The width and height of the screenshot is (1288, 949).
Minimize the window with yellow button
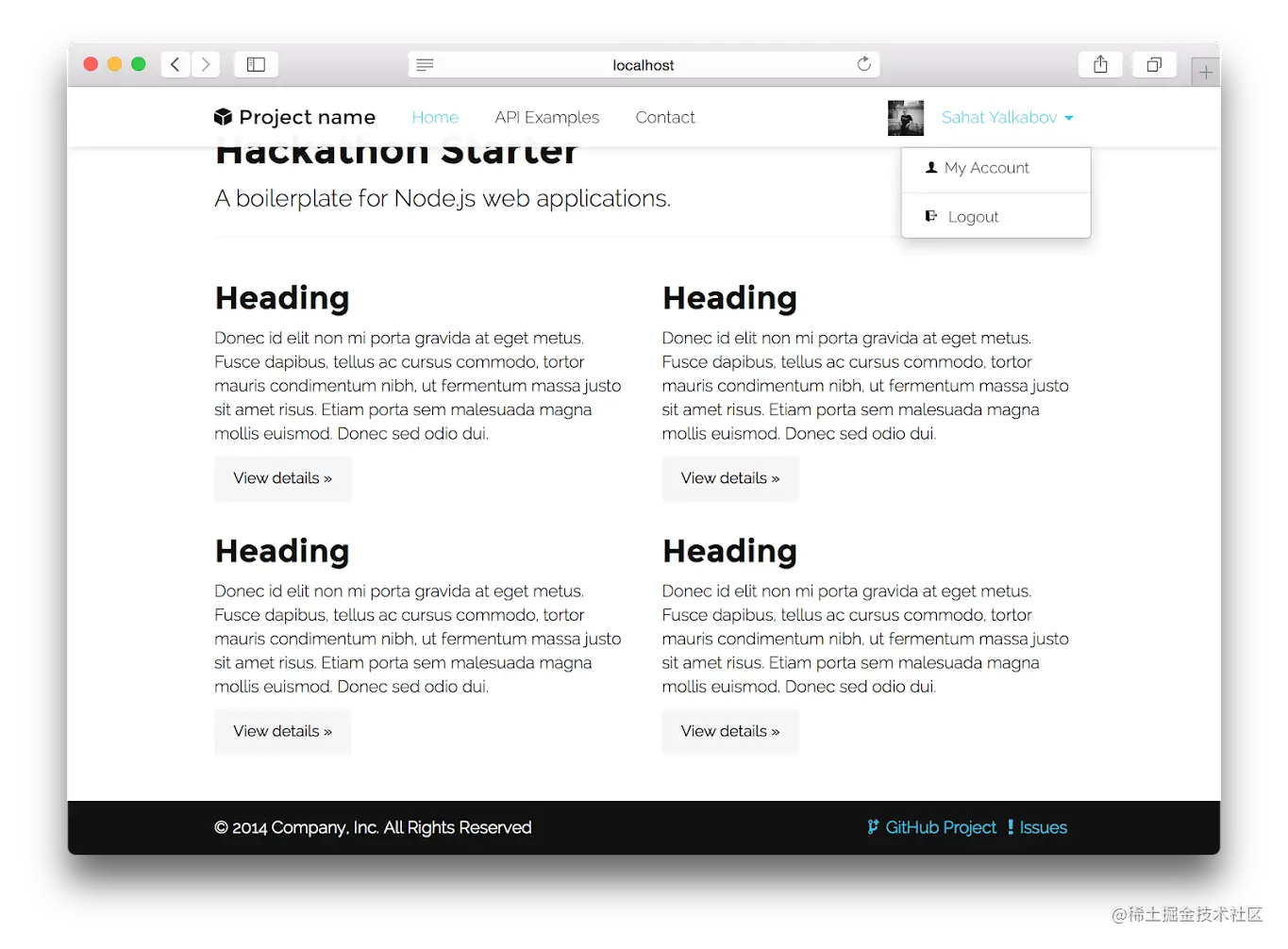click(x=114, y=64)
